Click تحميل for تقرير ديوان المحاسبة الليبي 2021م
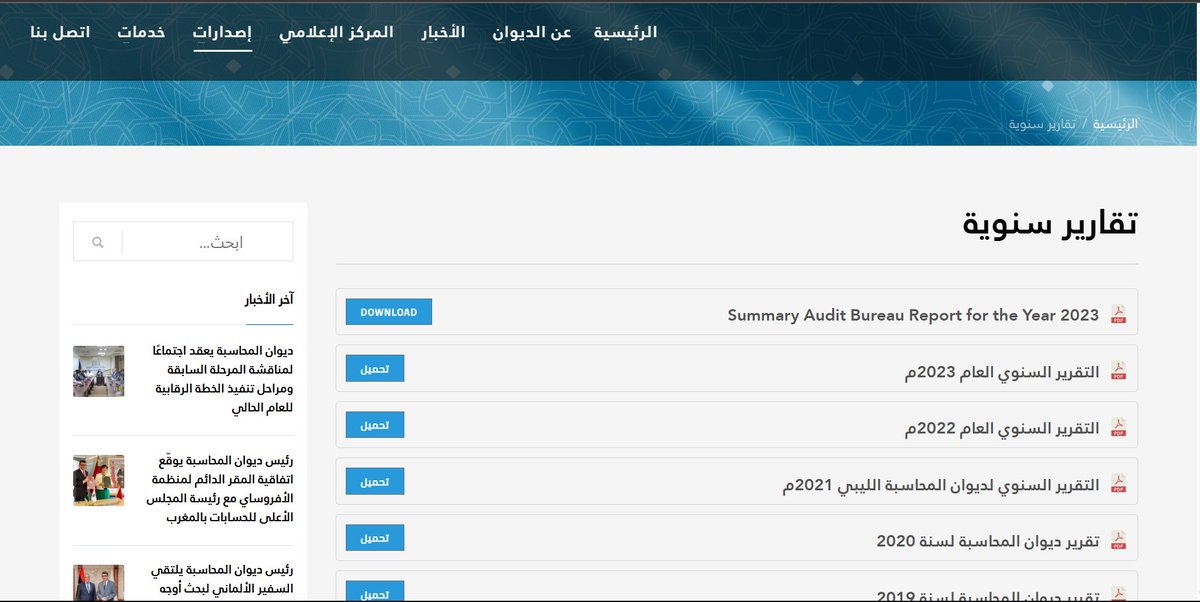Image resolution: width=1200 pixels, height=602 pixels. point(375,482)
